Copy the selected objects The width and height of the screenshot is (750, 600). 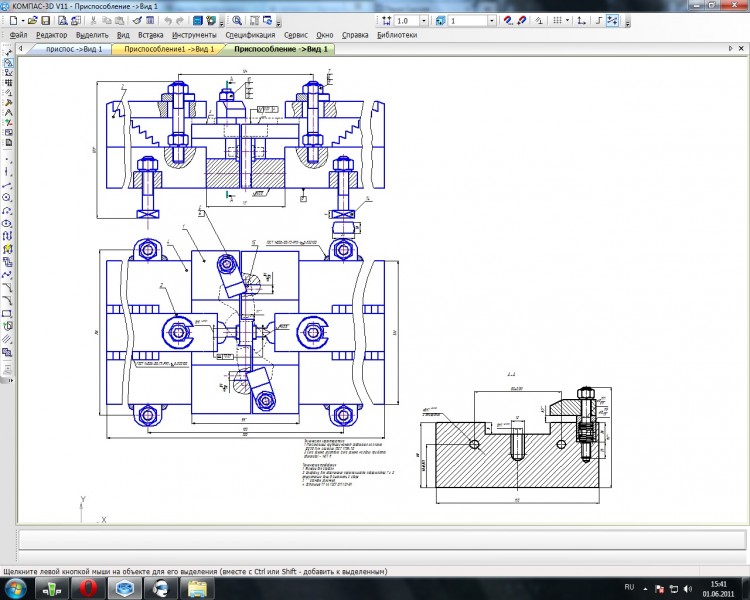(107, 21)
